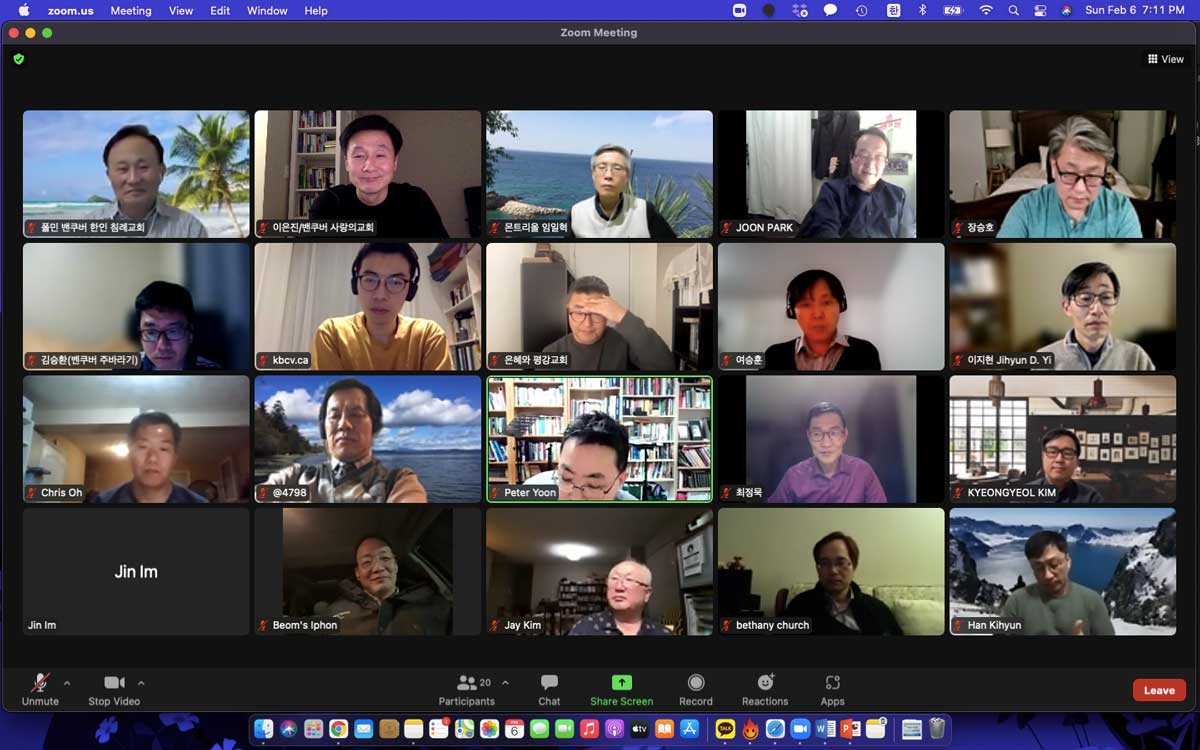Unmute the microphone
The width and height of the screenshot is (1200, 750).
click(40, 689)
